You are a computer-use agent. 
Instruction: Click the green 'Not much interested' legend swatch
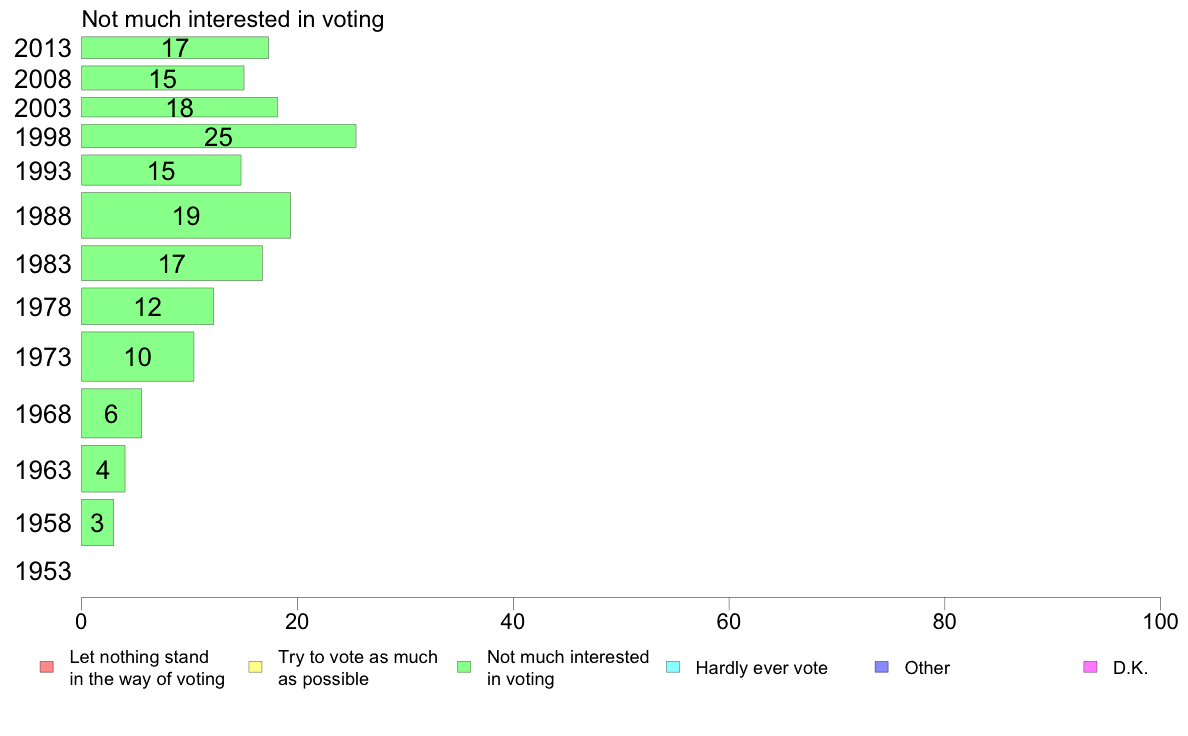[464, 667]
